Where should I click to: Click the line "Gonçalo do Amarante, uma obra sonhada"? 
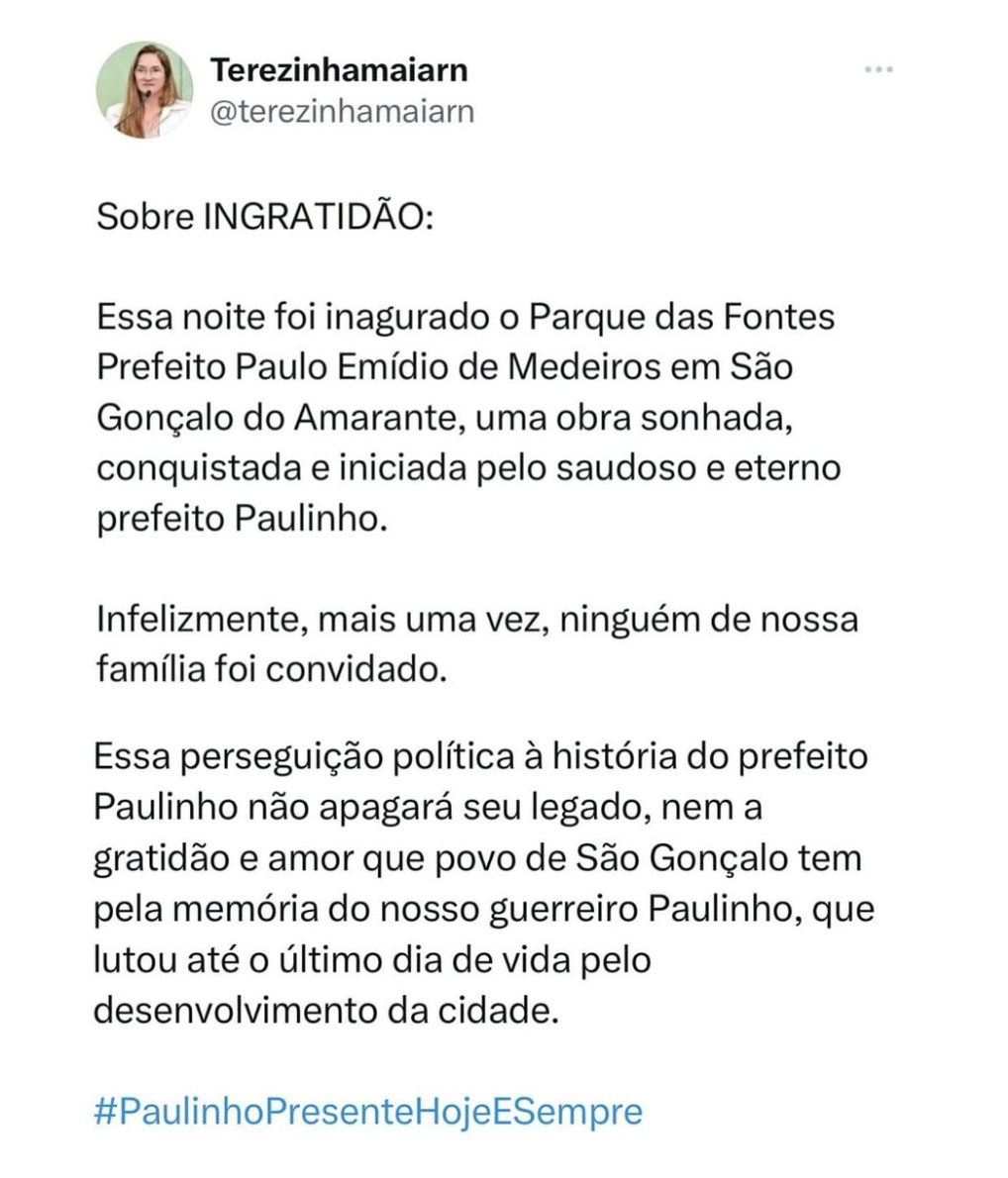point(445,418)
